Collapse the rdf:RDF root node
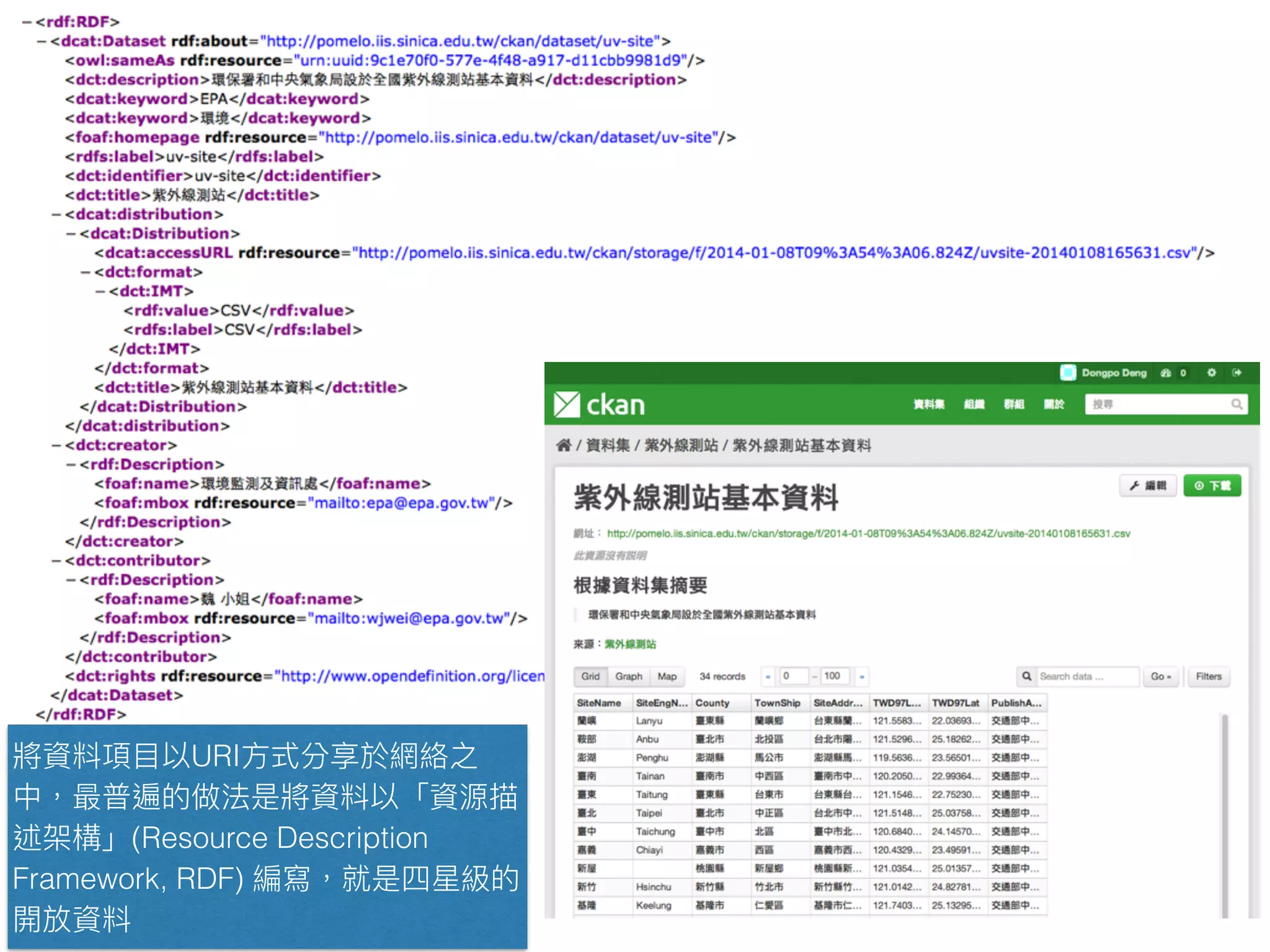This screenshot has height=952, width=1270. click(27, 22)
